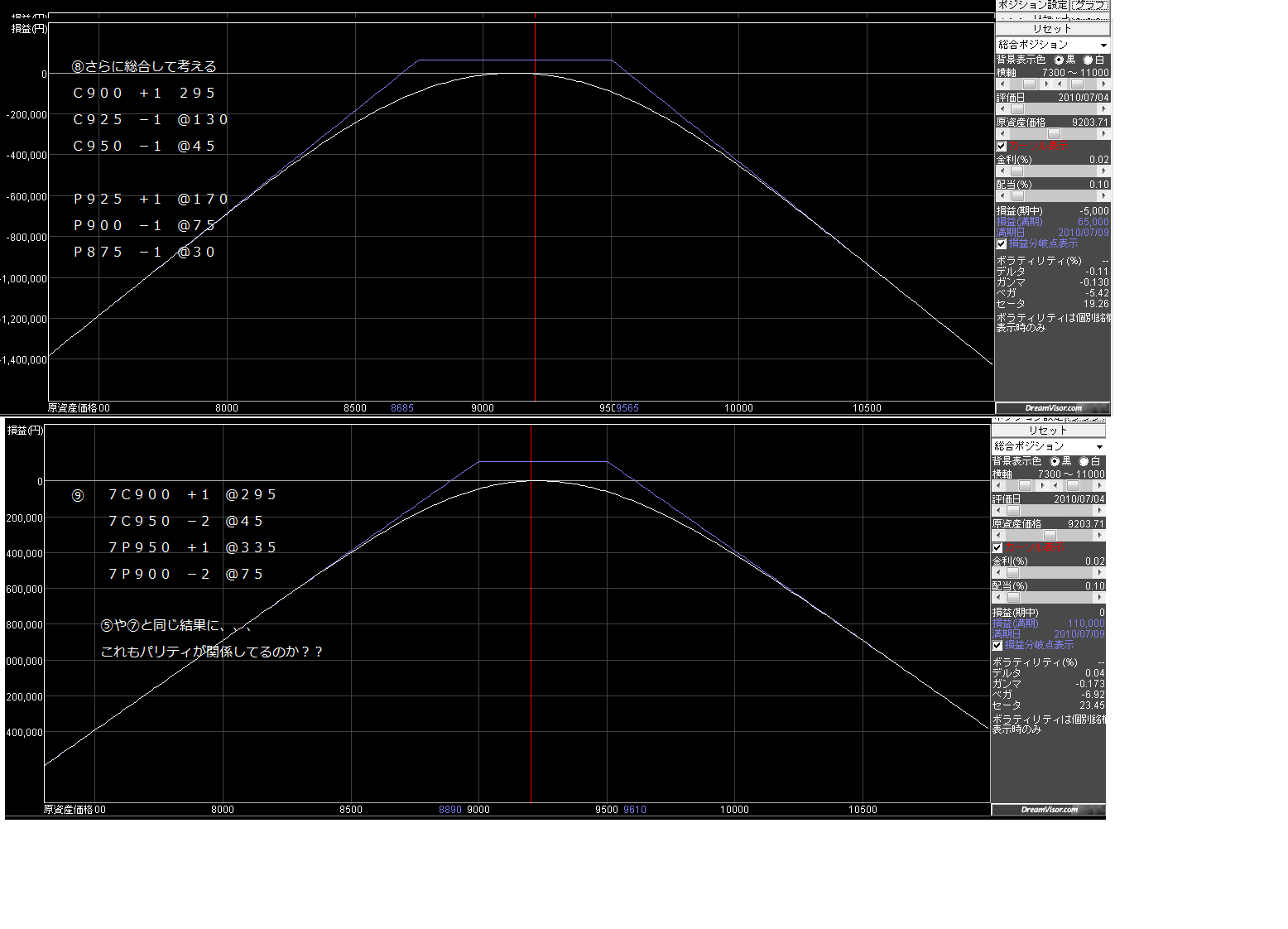Click the top 原資産価格 slider thumb
Screen dimensions: 1288x929
pyautogui.click(x=1054, y=134)
